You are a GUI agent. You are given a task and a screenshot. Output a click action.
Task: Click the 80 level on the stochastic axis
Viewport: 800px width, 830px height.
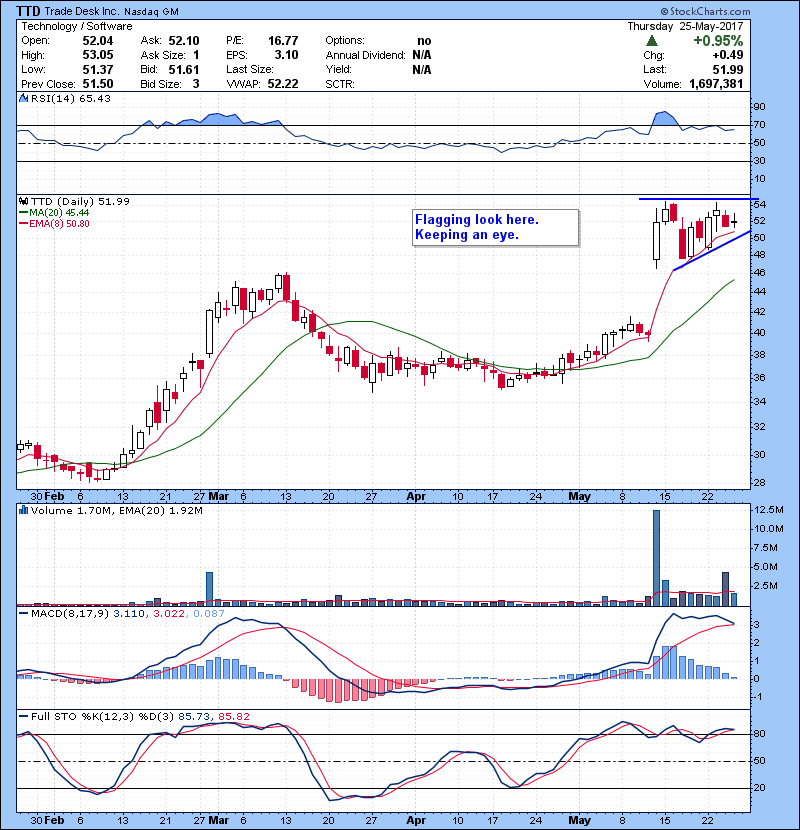coord(759,734)
